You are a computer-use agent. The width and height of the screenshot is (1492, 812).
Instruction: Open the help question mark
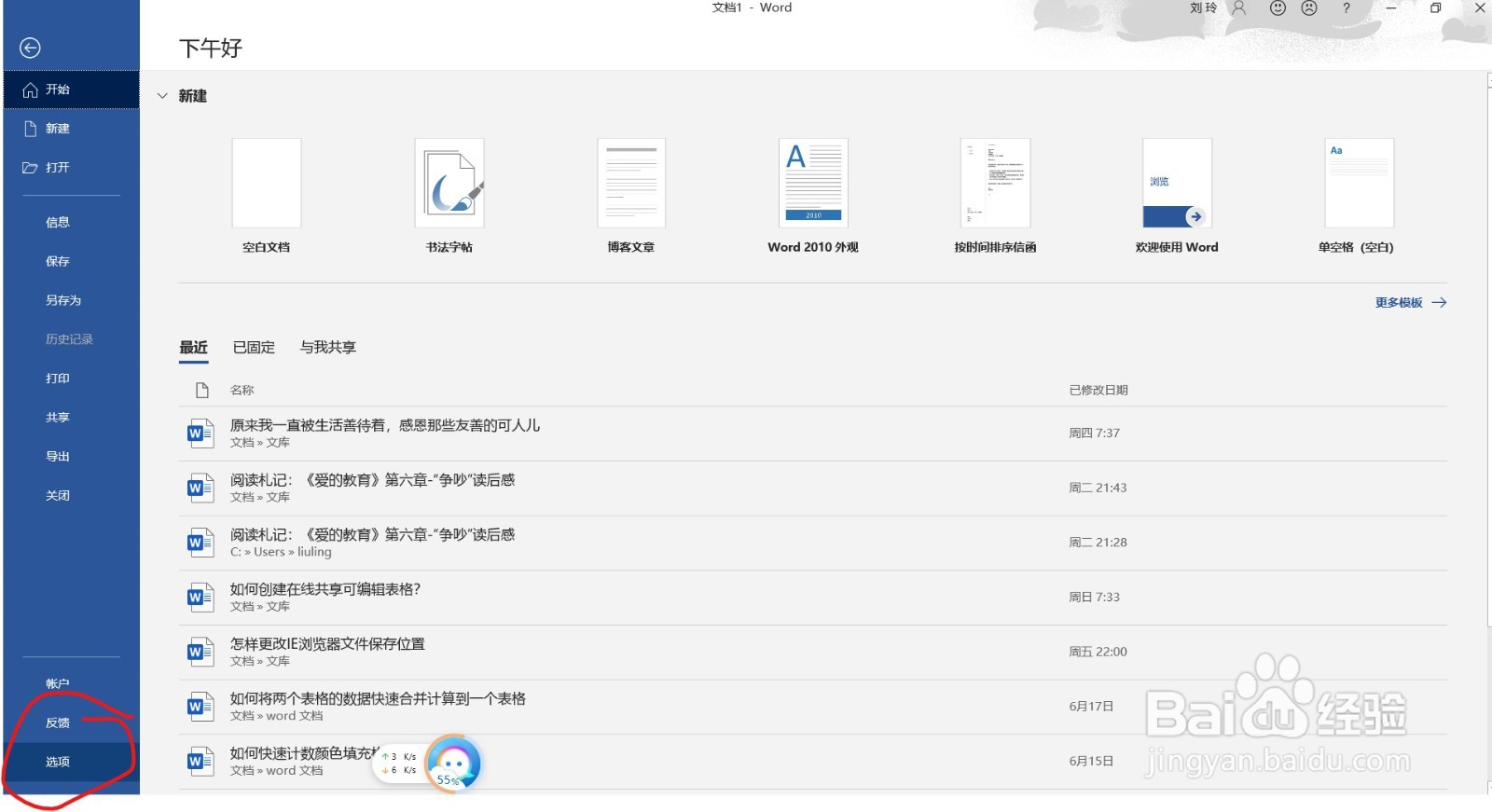[1347, 7]
